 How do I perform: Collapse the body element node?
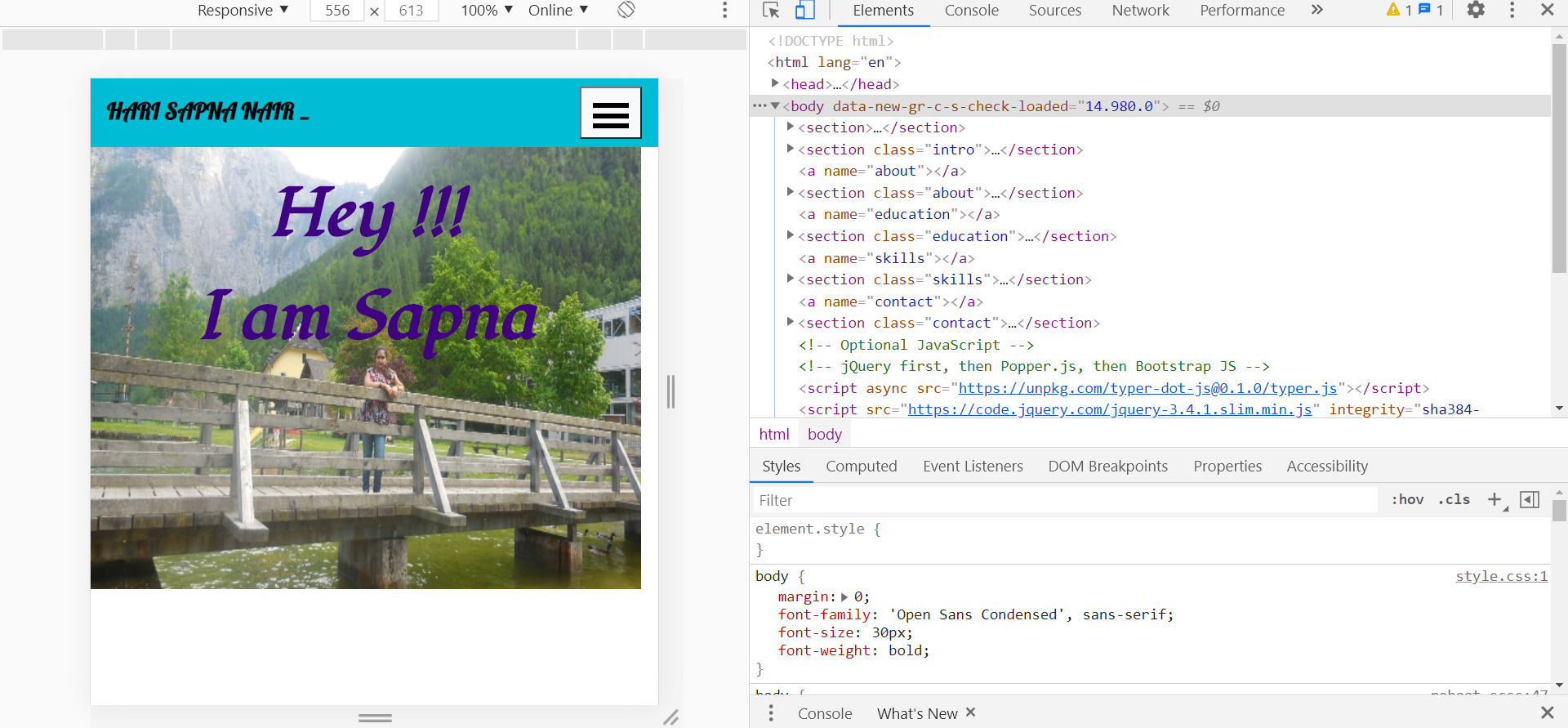[x=775, y=105]
